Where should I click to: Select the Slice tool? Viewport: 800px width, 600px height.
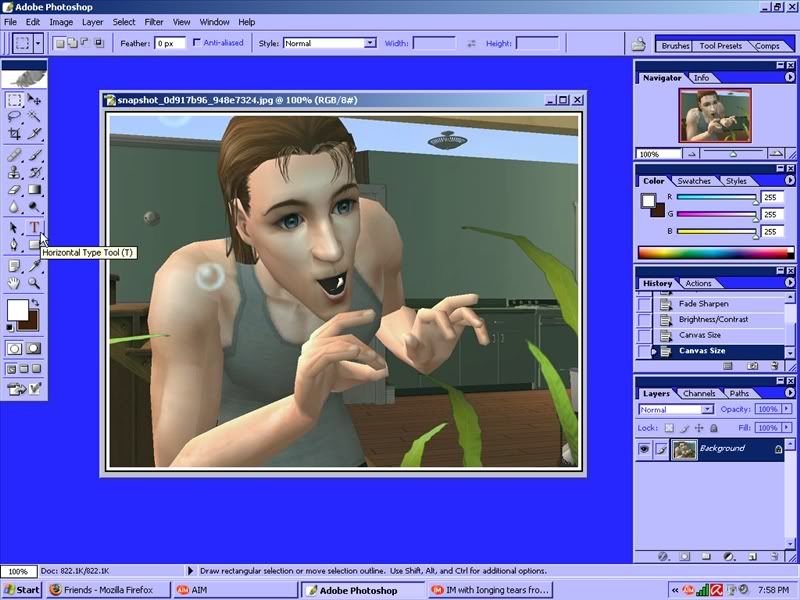34,134
